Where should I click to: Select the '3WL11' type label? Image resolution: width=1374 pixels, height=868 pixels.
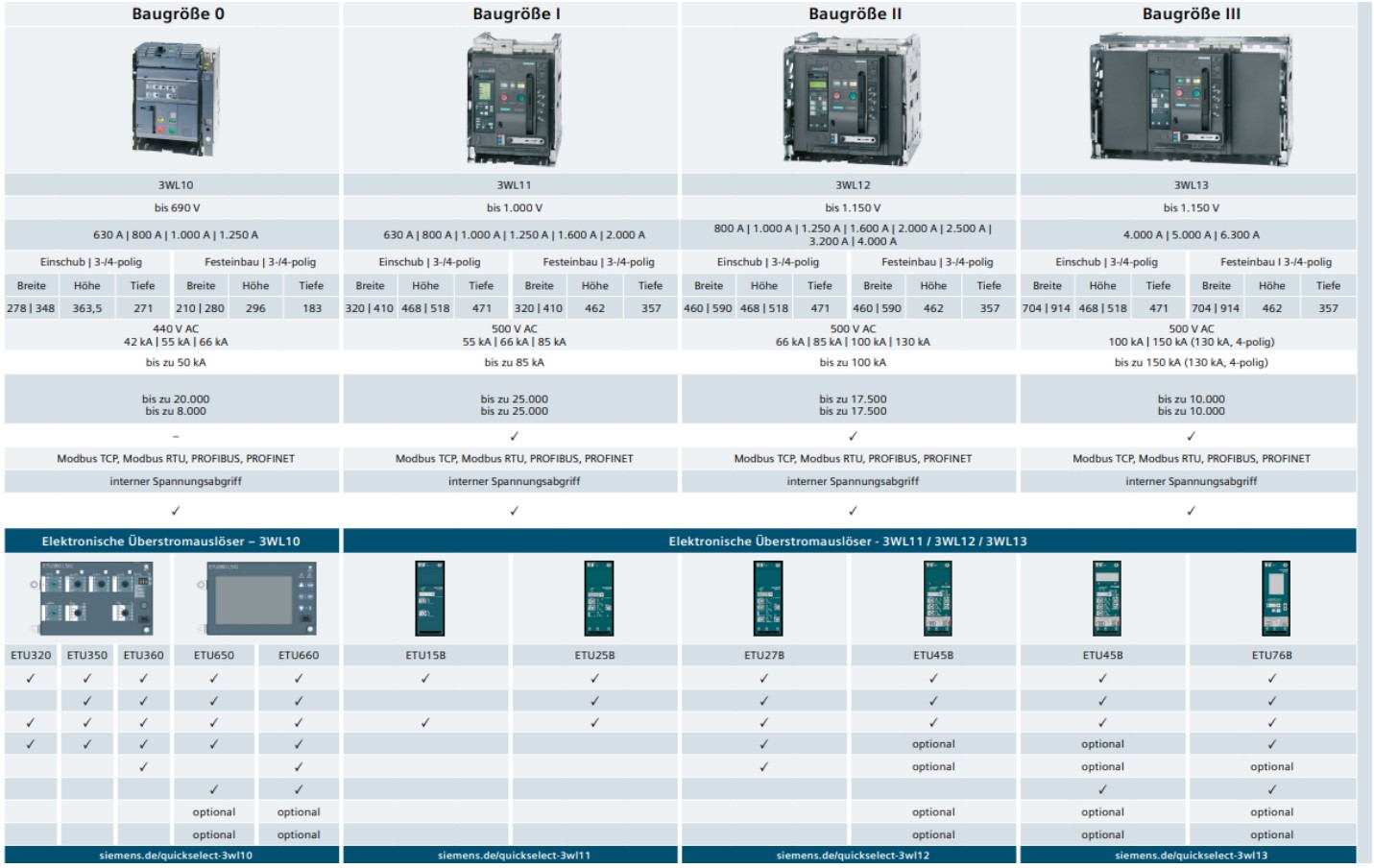point(514,185)
